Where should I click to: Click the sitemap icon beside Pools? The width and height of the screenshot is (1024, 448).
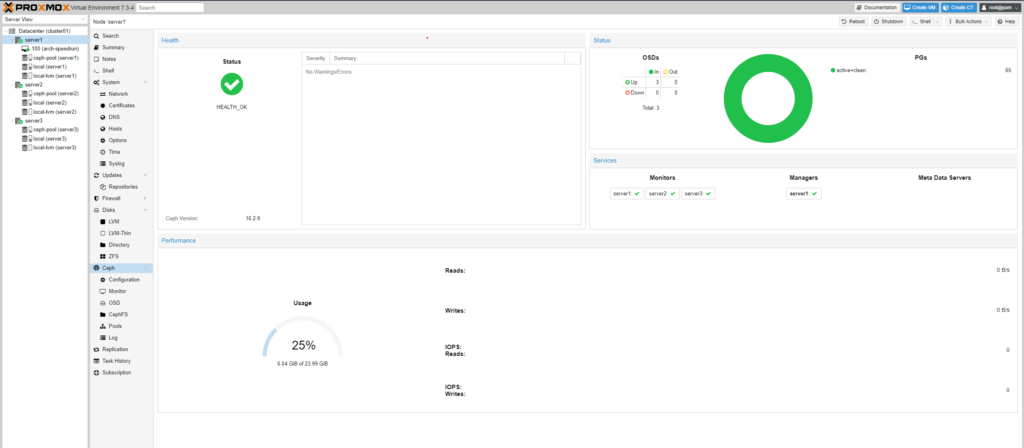point(103,326)
